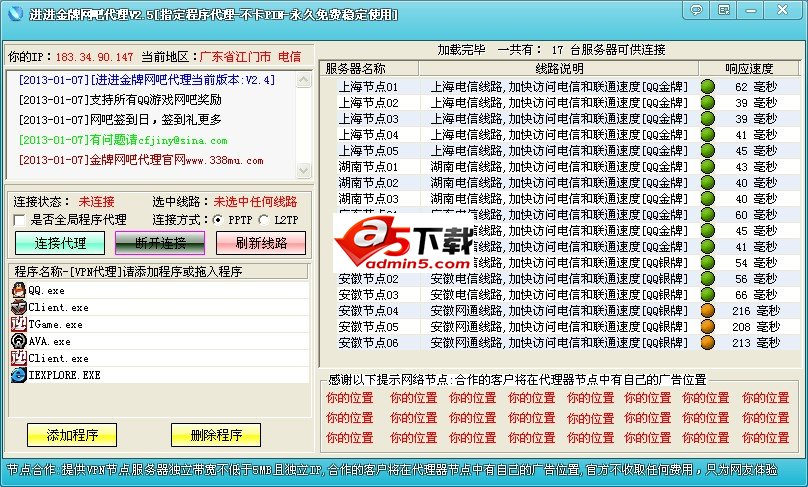808x487 pixels.
Task: Click green status dot of 上海节点01
Action: click(708, 87)
